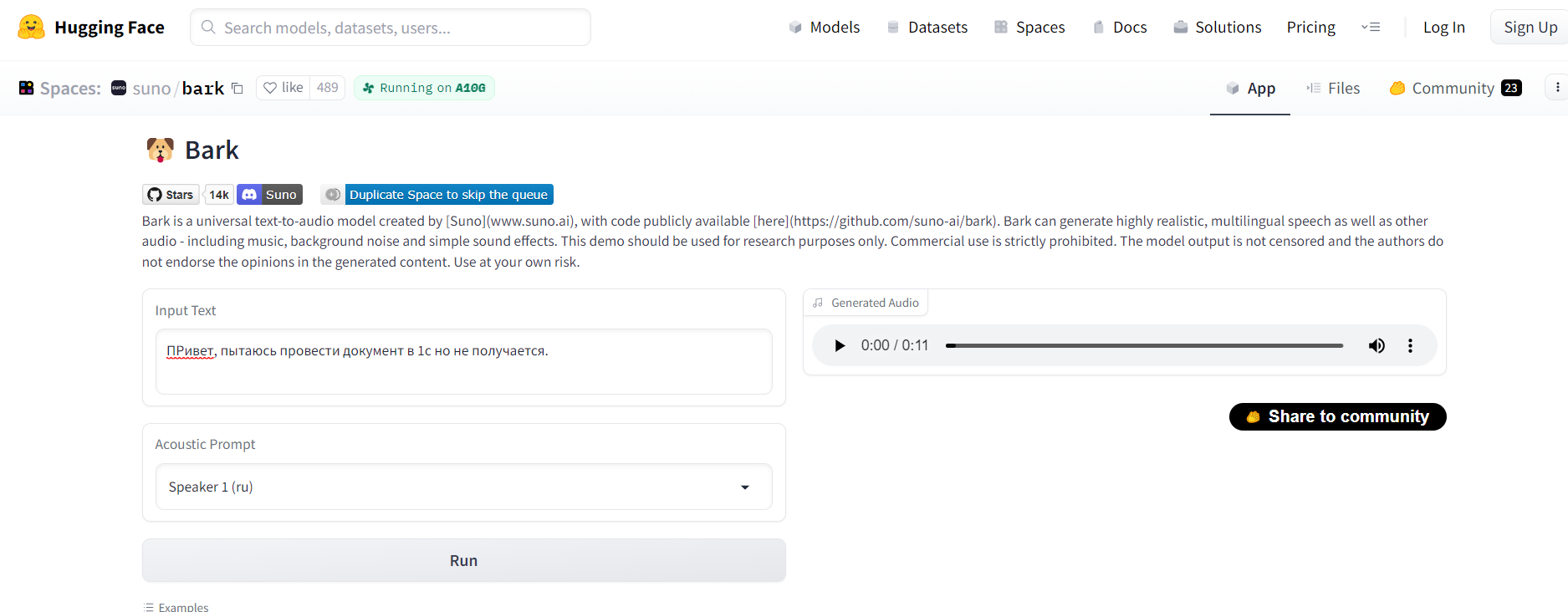View the 489 likes count
The height and width of the screenshot is (612, 1568).
tap(328, 88)
